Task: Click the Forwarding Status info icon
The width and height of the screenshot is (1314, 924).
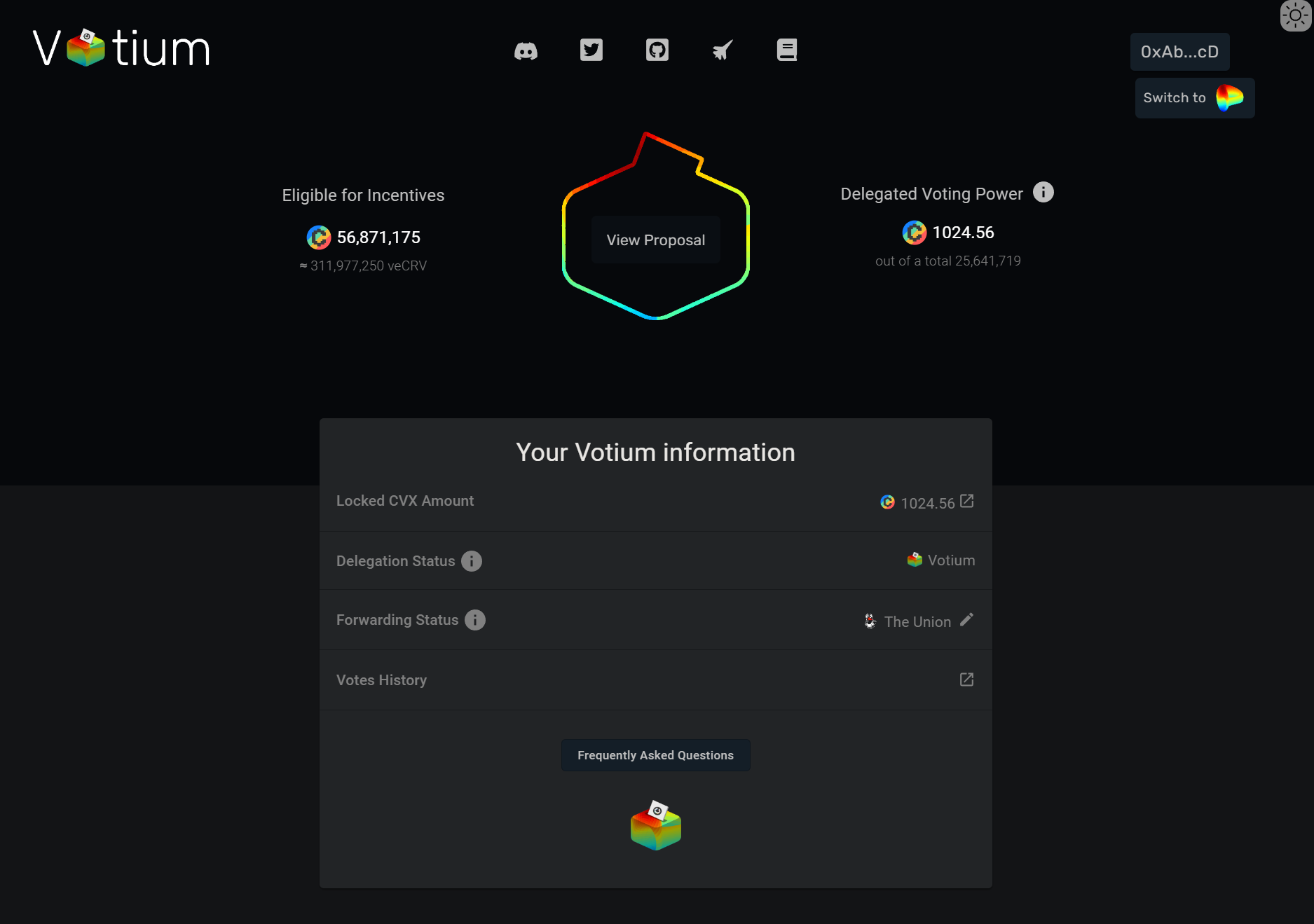Action: point(475,620)
